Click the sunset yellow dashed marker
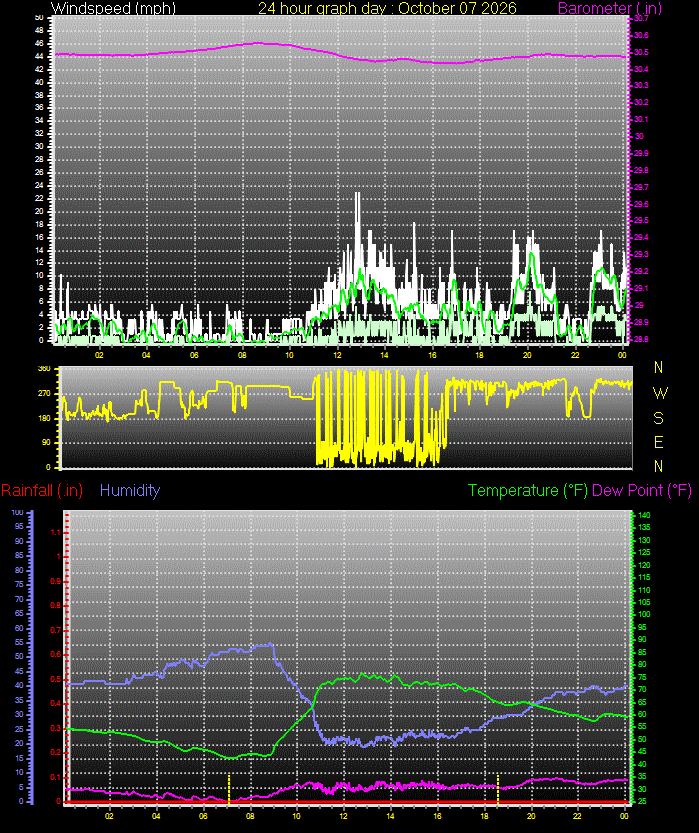This screenshot has width=699, height=833. click(x=498, y=788)
